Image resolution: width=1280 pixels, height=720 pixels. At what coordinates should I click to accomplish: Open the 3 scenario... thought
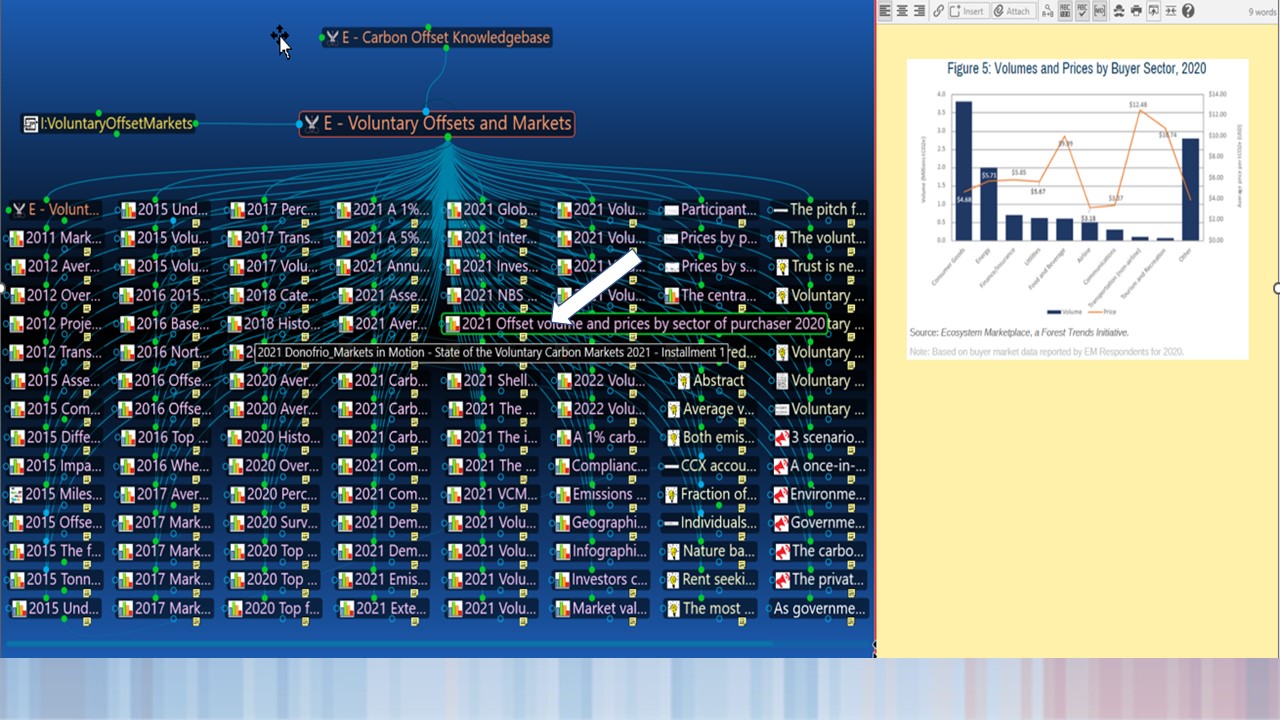tap(819, 437)
